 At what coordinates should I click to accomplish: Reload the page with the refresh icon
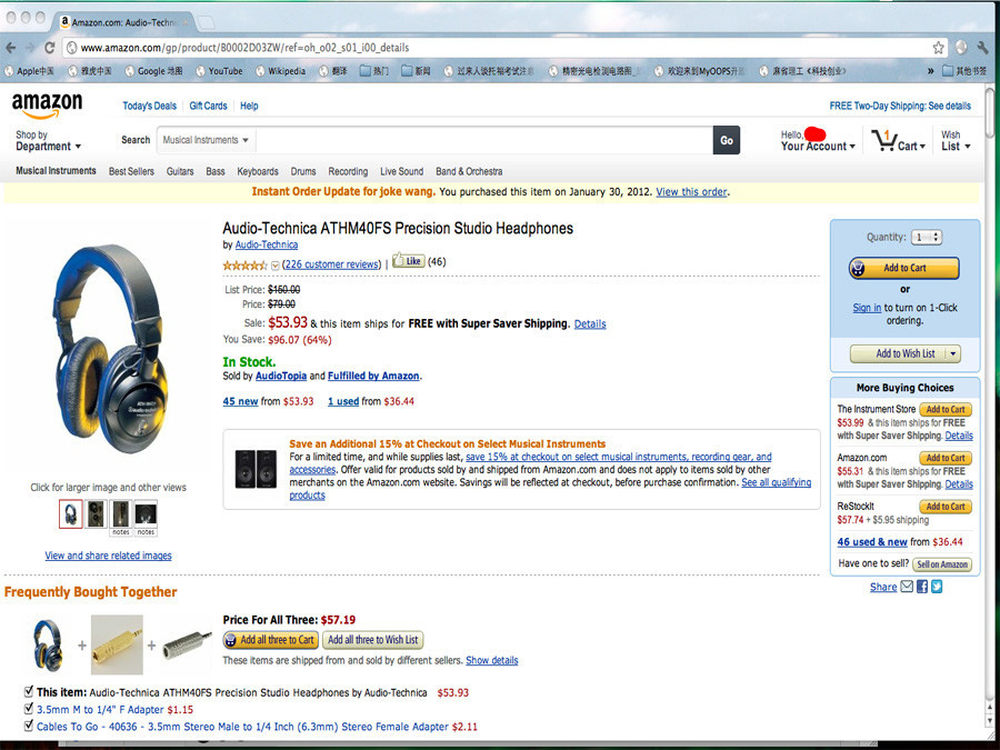pyautogui.click(x=49, y=48)
